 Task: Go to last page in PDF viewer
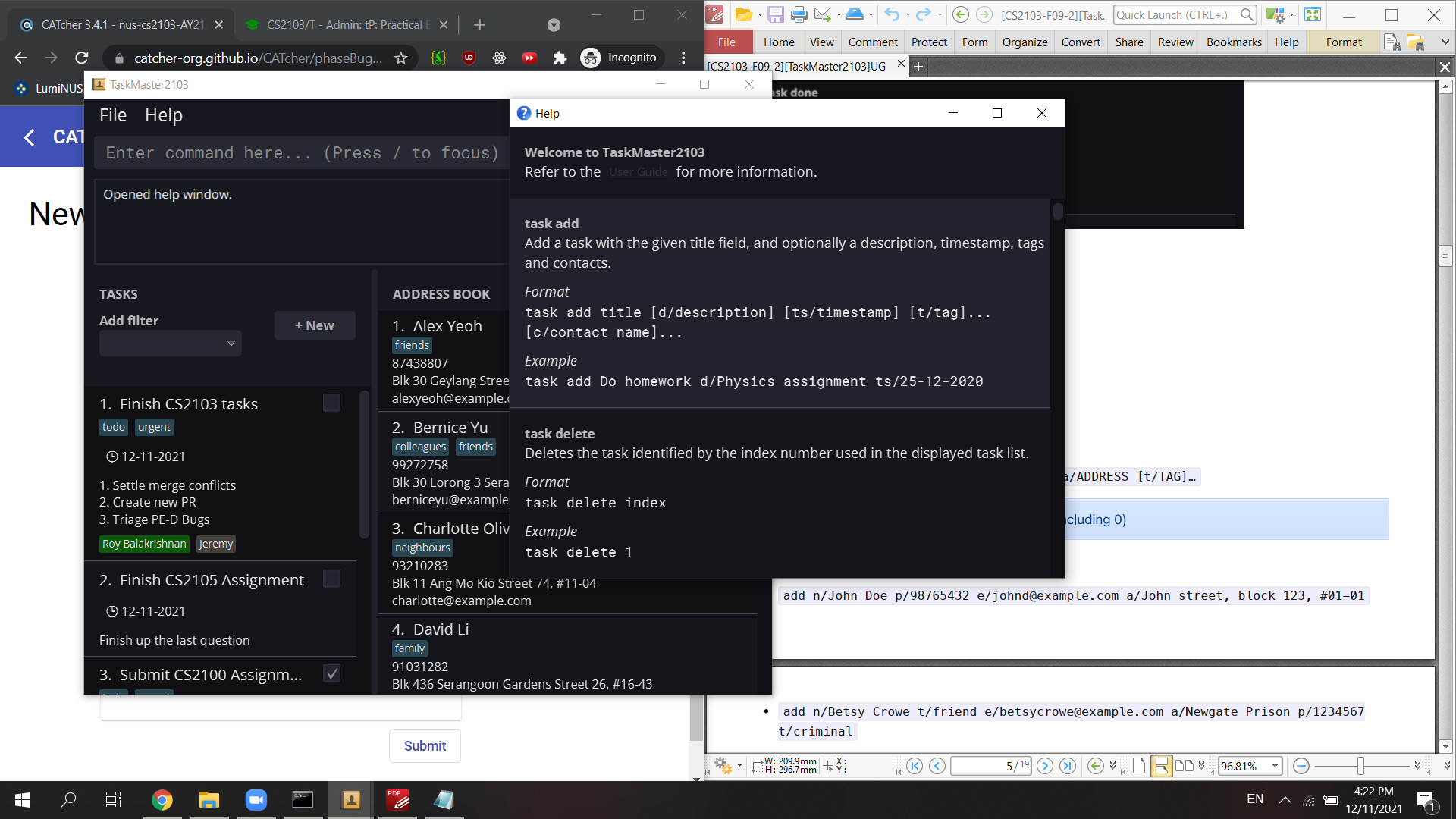point(1068,766)
